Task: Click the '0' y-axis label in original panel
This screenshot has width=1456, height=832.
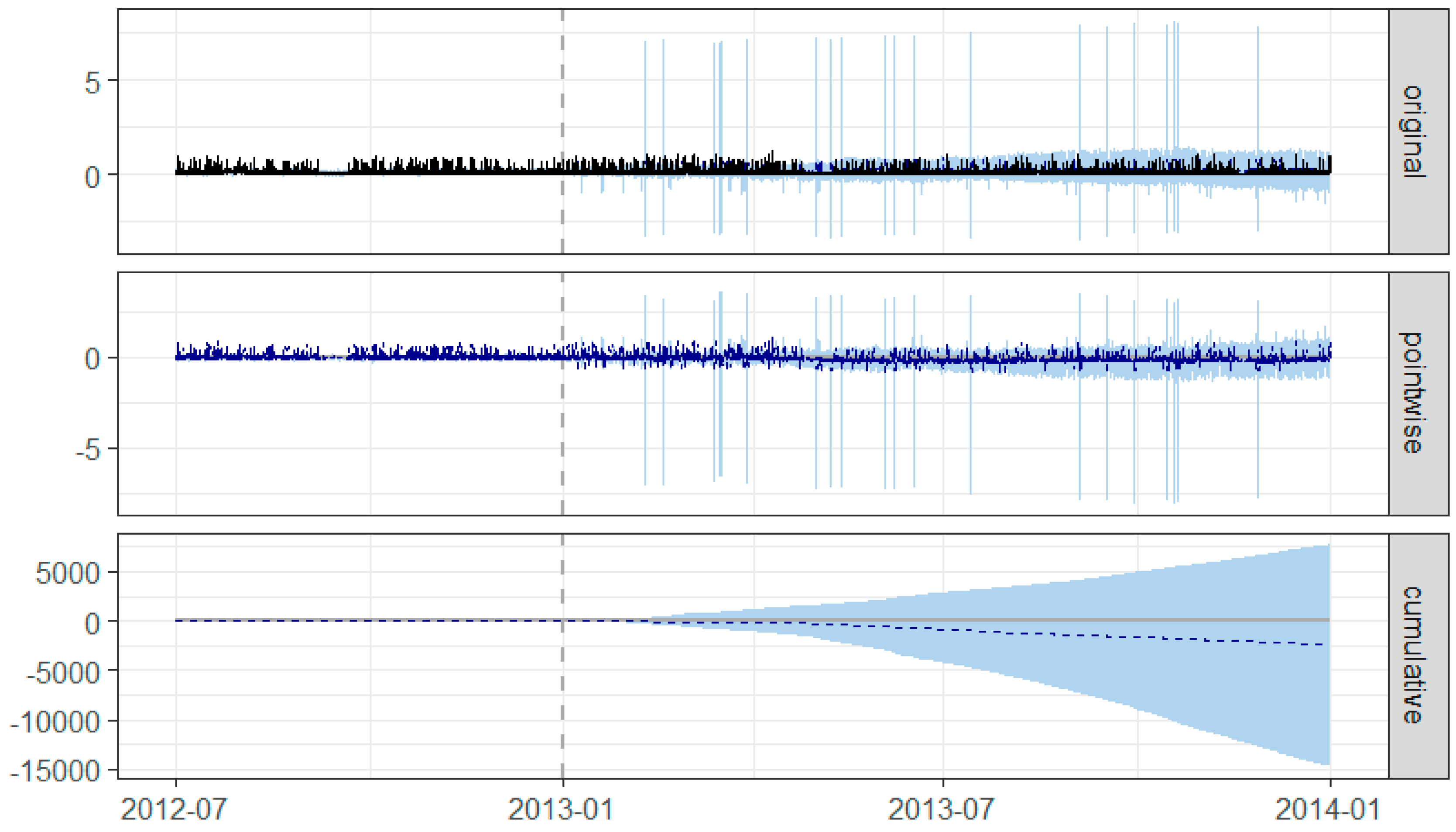Action: point(92,177)
